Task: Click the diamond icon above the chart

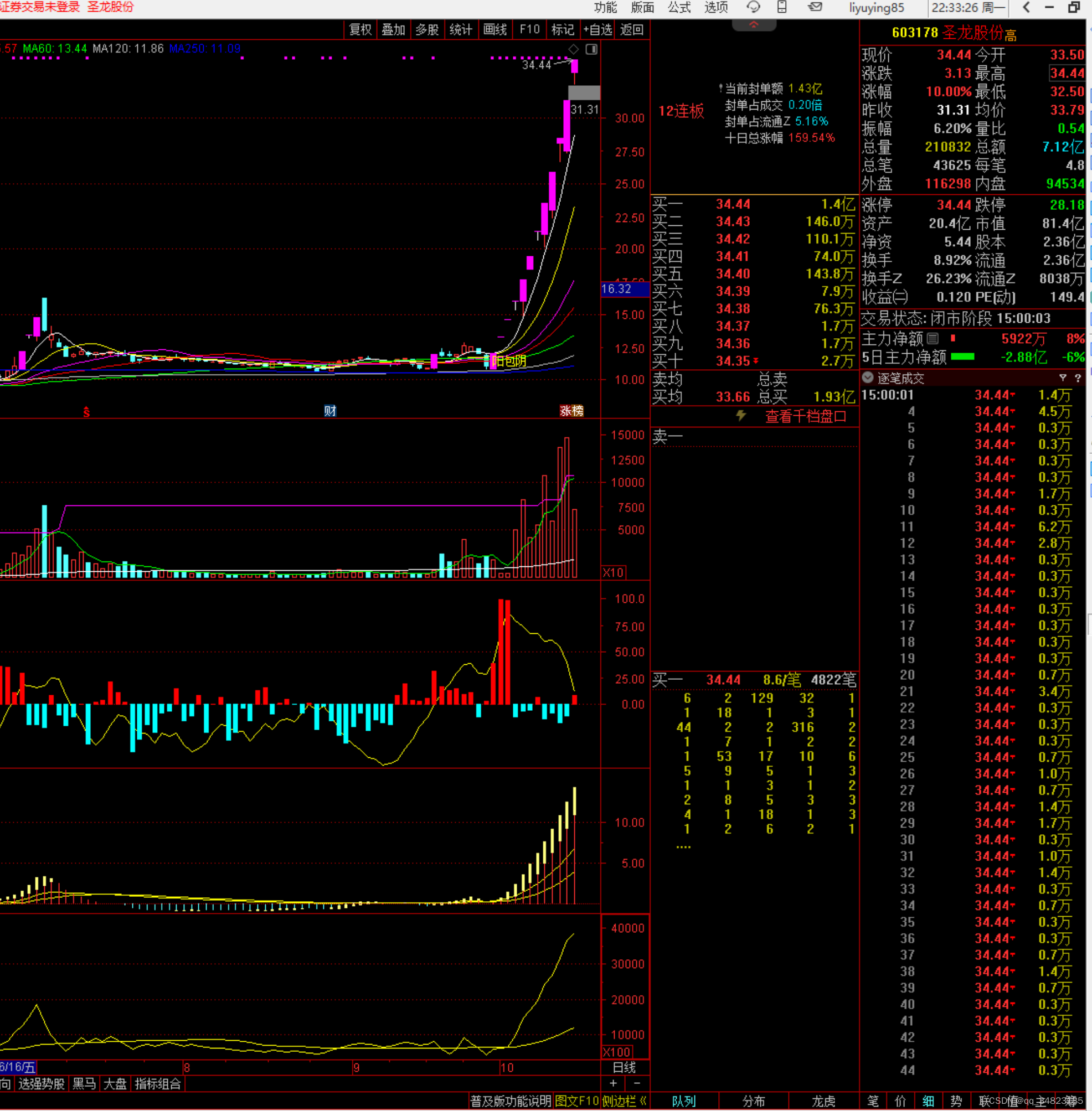Action: tap(574, 49)
